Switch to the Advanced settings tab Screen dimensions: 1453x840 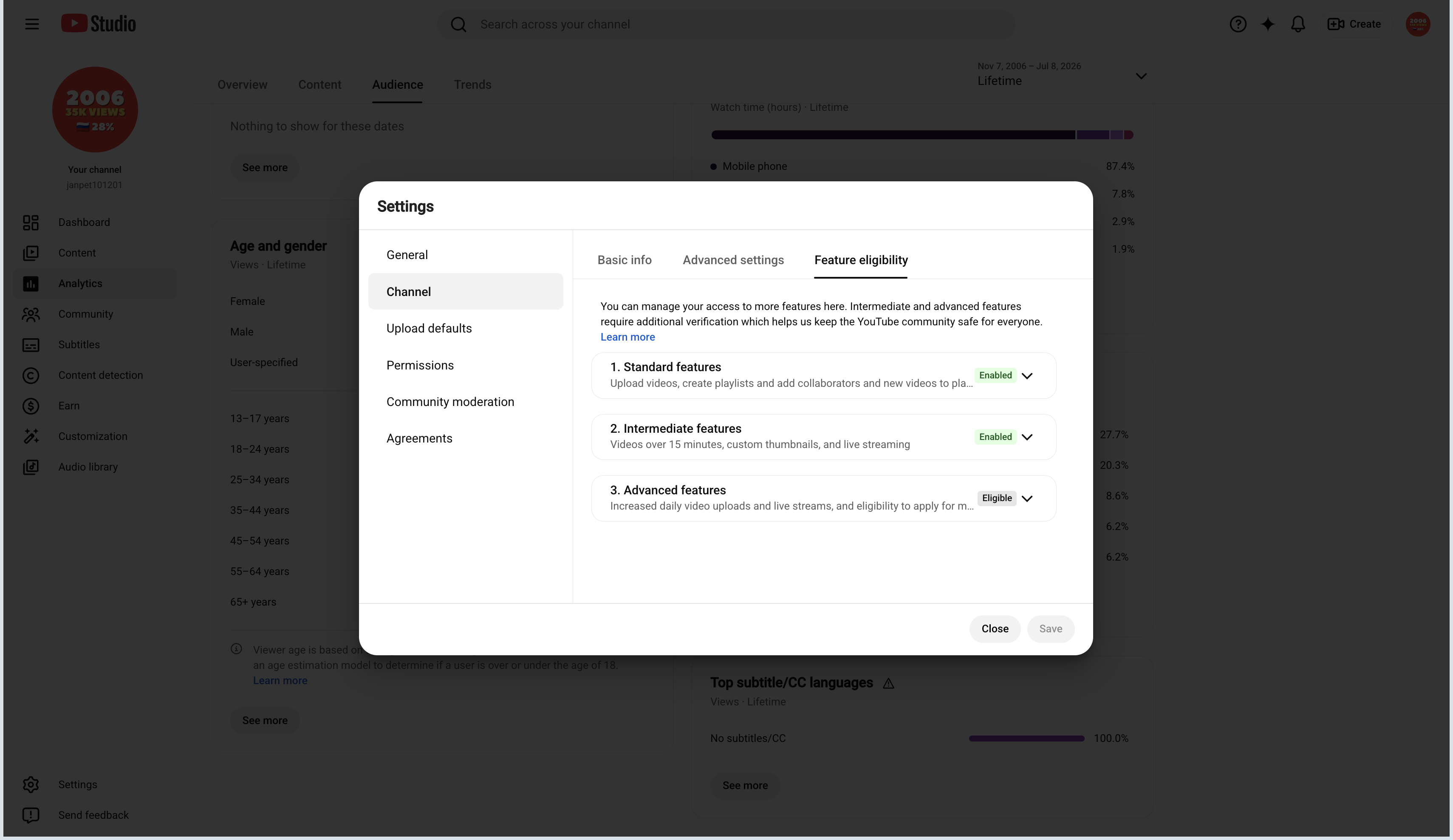tap(733, 260)
